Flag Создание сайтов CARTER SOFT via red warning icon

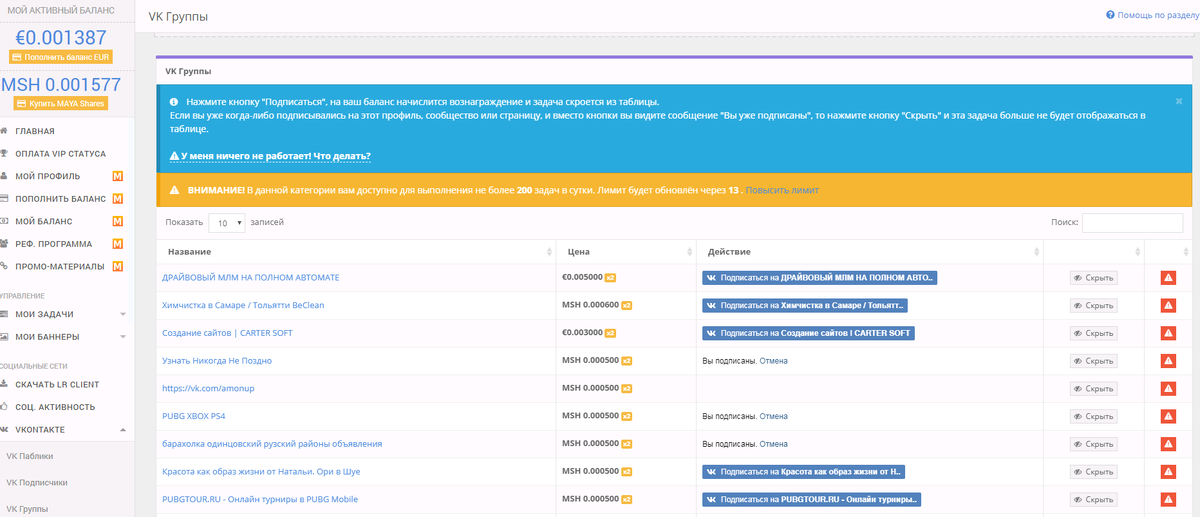(x=1167, y=333)
